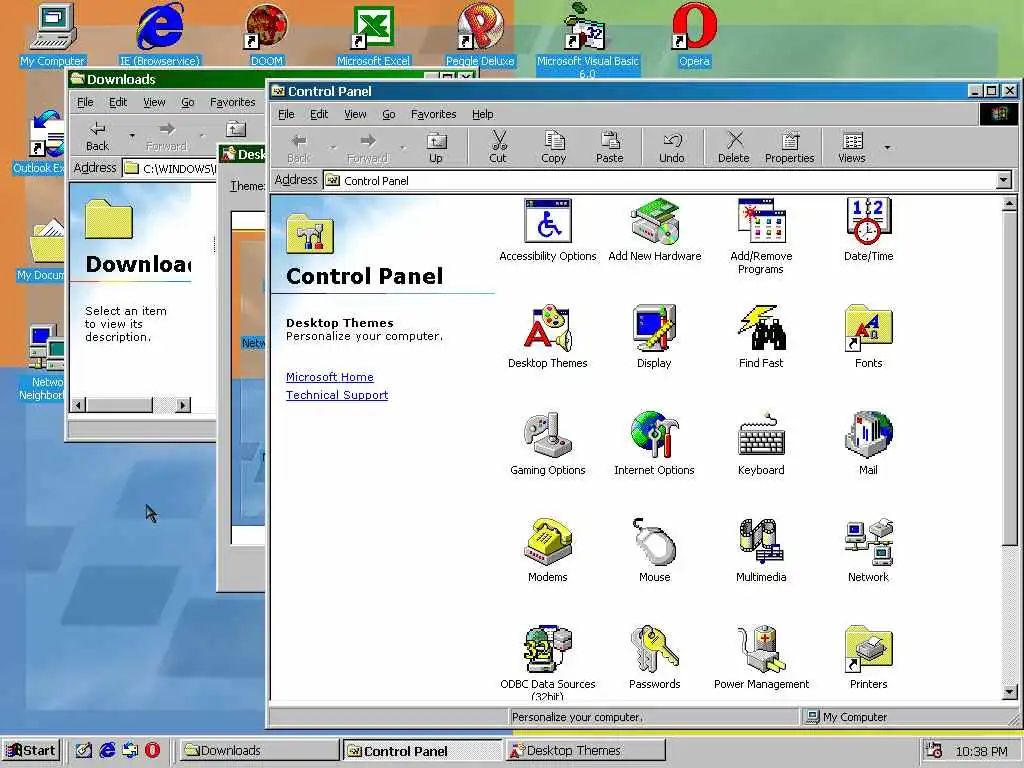Select the Desktop Themes icon
1024x768 pixels.
[547, 337]
